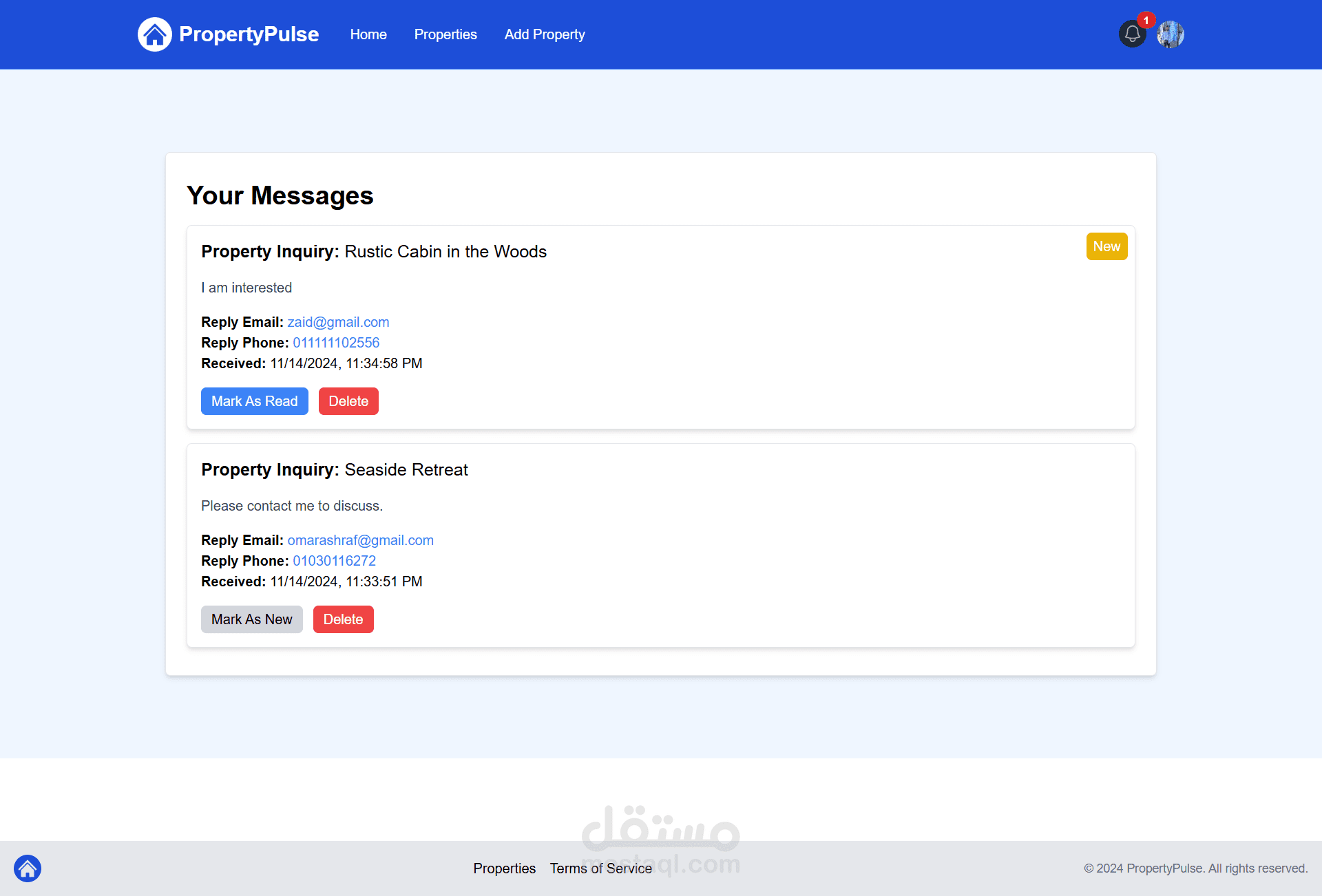
Task: Click the phone link 011111102556
Action: point(336,343)
